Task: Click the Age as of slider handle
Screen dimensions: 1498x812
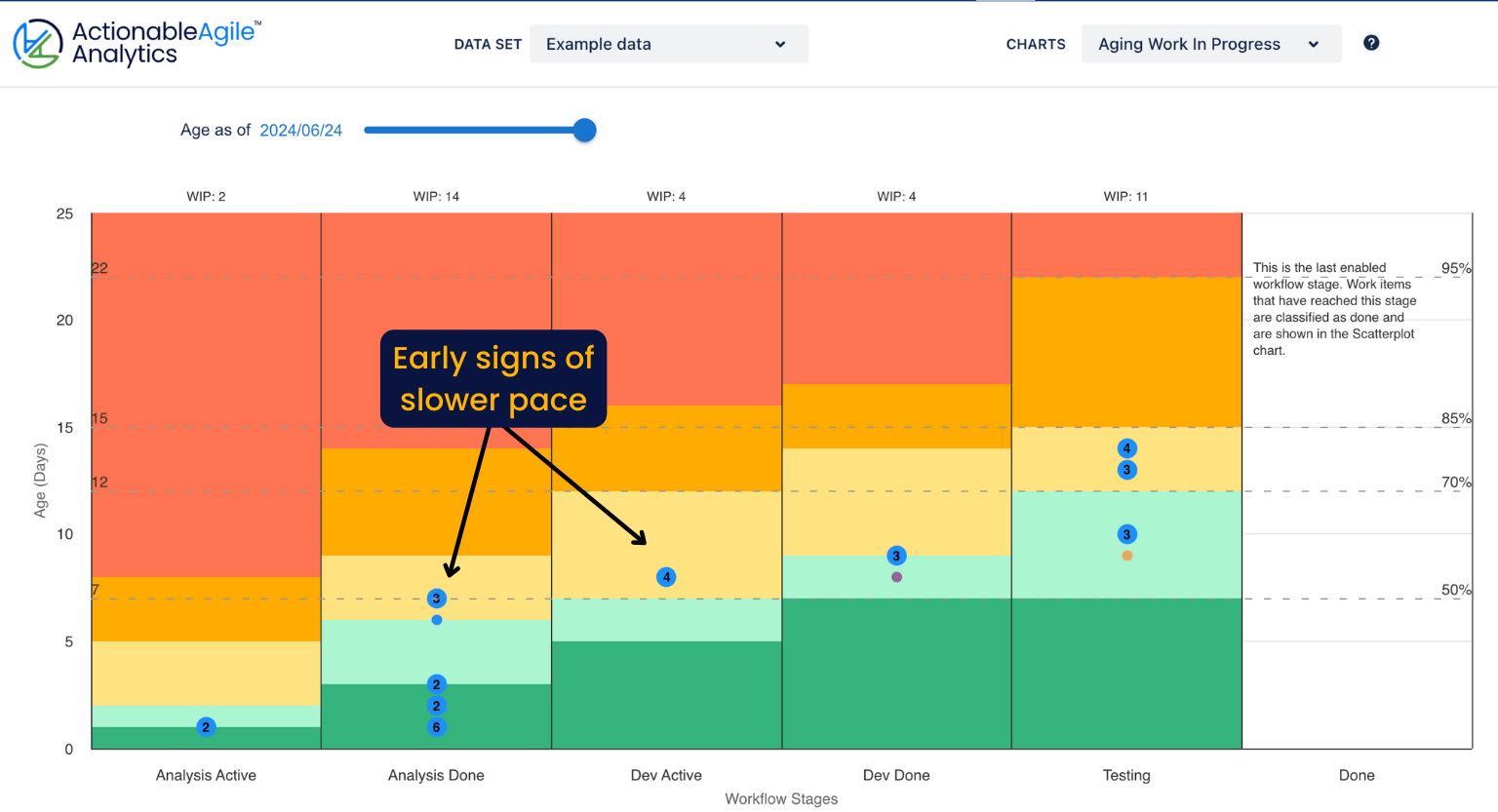Action: [x=583, y=130]
